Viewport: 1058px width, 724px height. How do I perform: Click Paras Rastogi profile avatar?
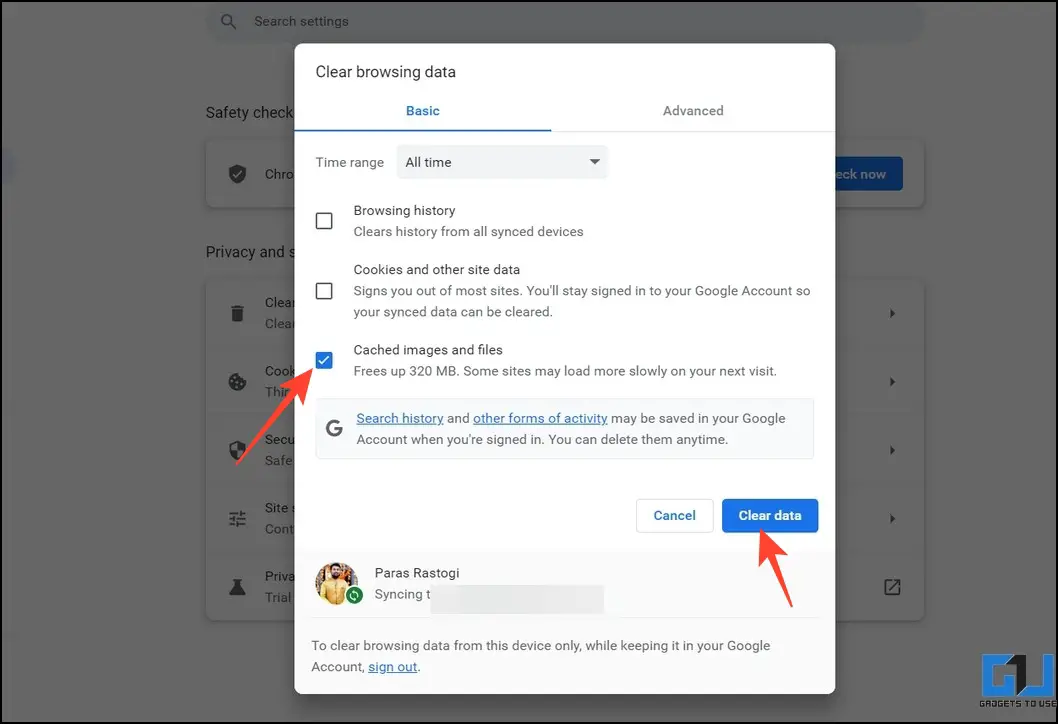pos(336,582)
